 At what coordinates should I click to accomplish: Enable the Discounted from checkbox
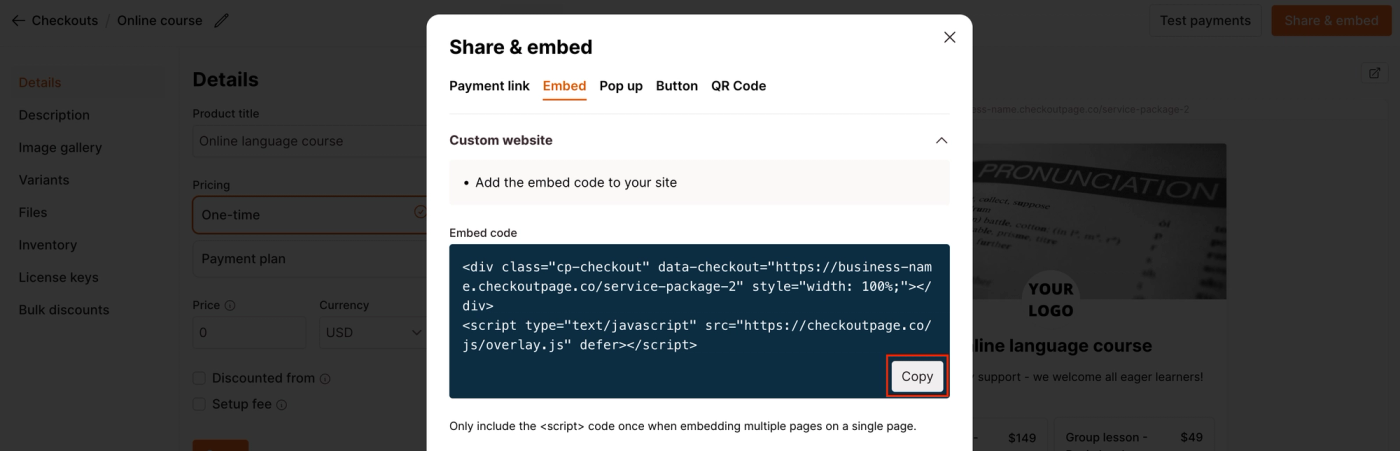[199, 378]
